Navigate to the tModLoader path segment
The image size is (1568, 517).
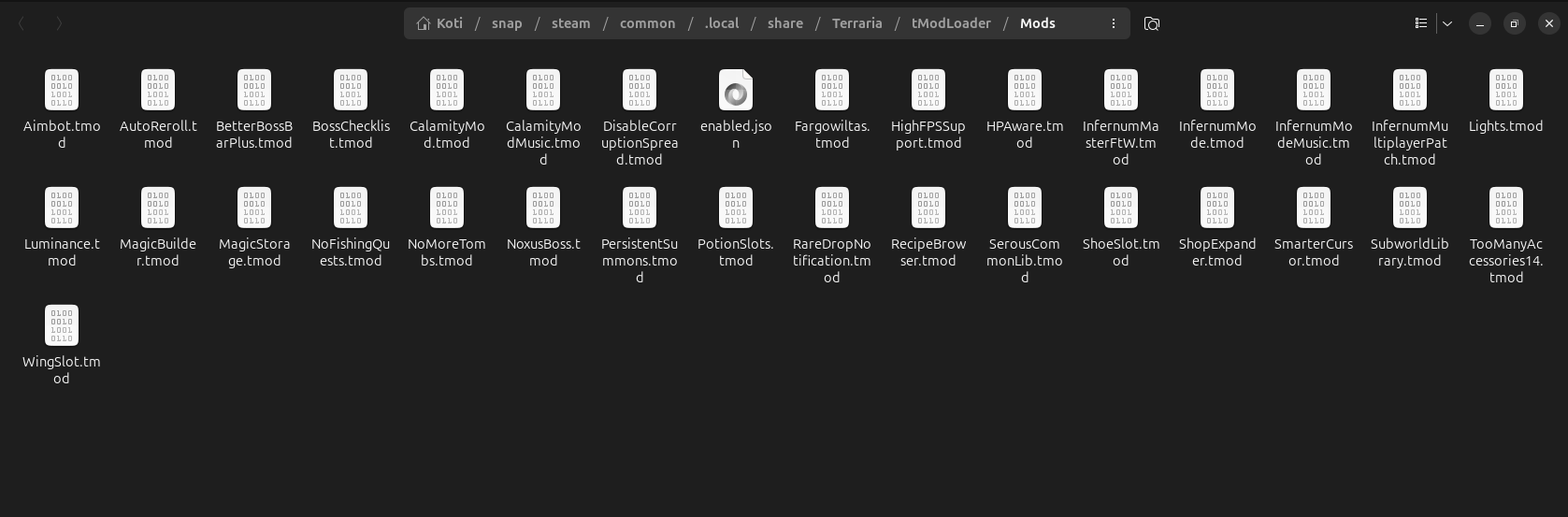951,23
